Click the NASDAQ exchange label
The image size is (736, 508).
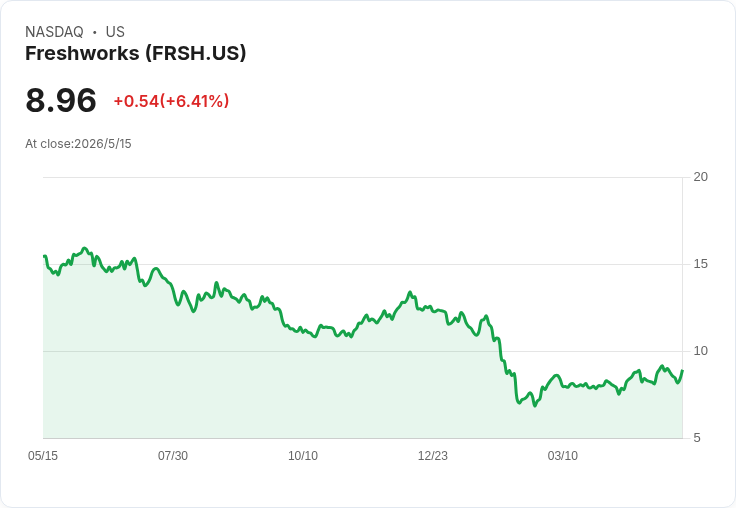54,32
